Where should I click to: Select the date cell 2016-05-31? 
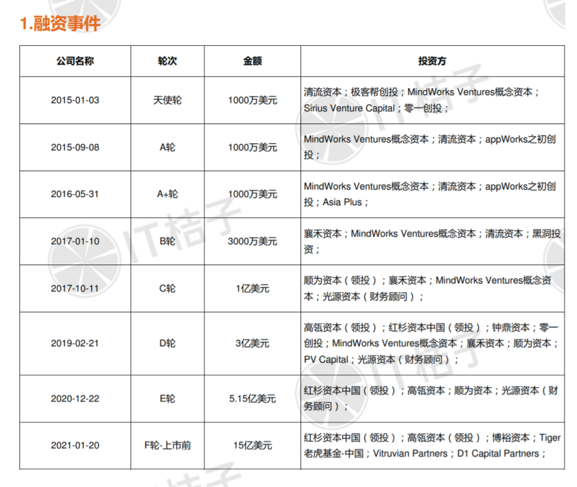tap(75, 194)
